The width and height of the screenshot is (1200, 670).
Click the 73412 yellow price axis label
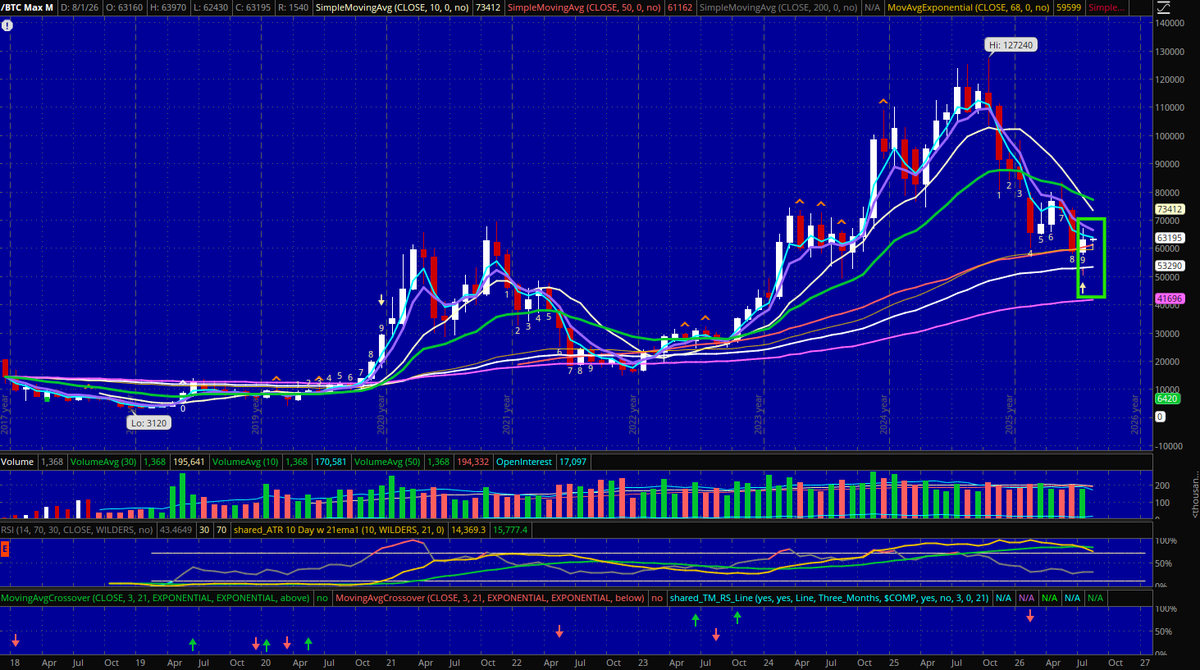pos(1169,209)
